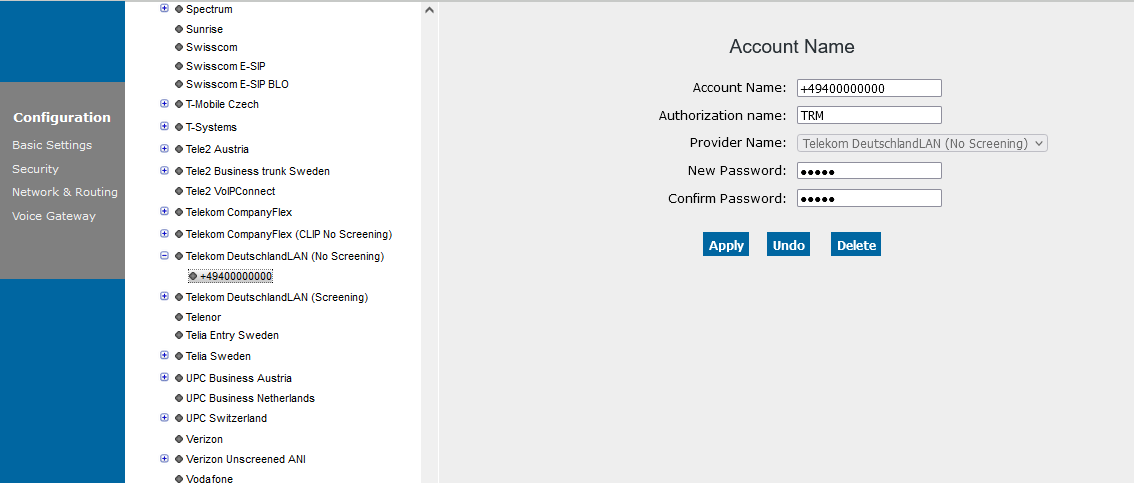Delete the account with Delete button
1134x483 pixels.
(x=856, y=244)
